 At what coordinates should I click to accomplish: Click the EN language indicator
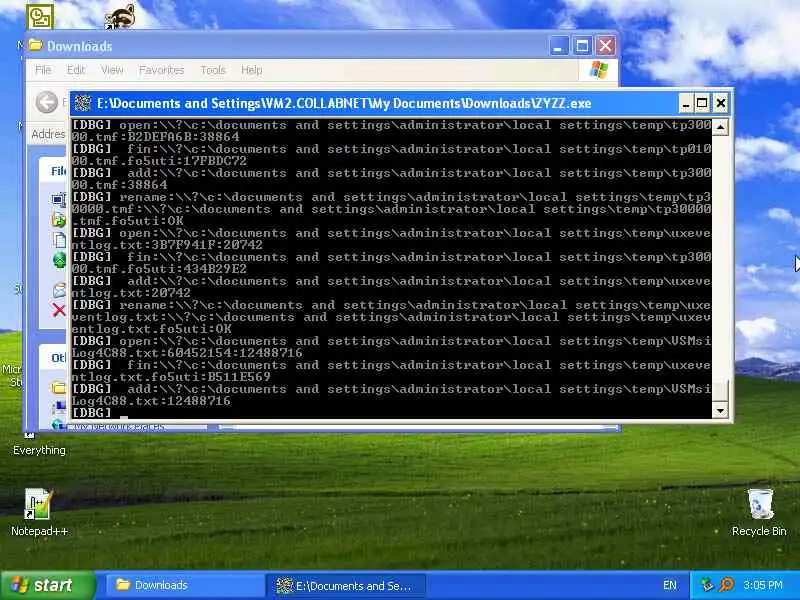point(670,585)
